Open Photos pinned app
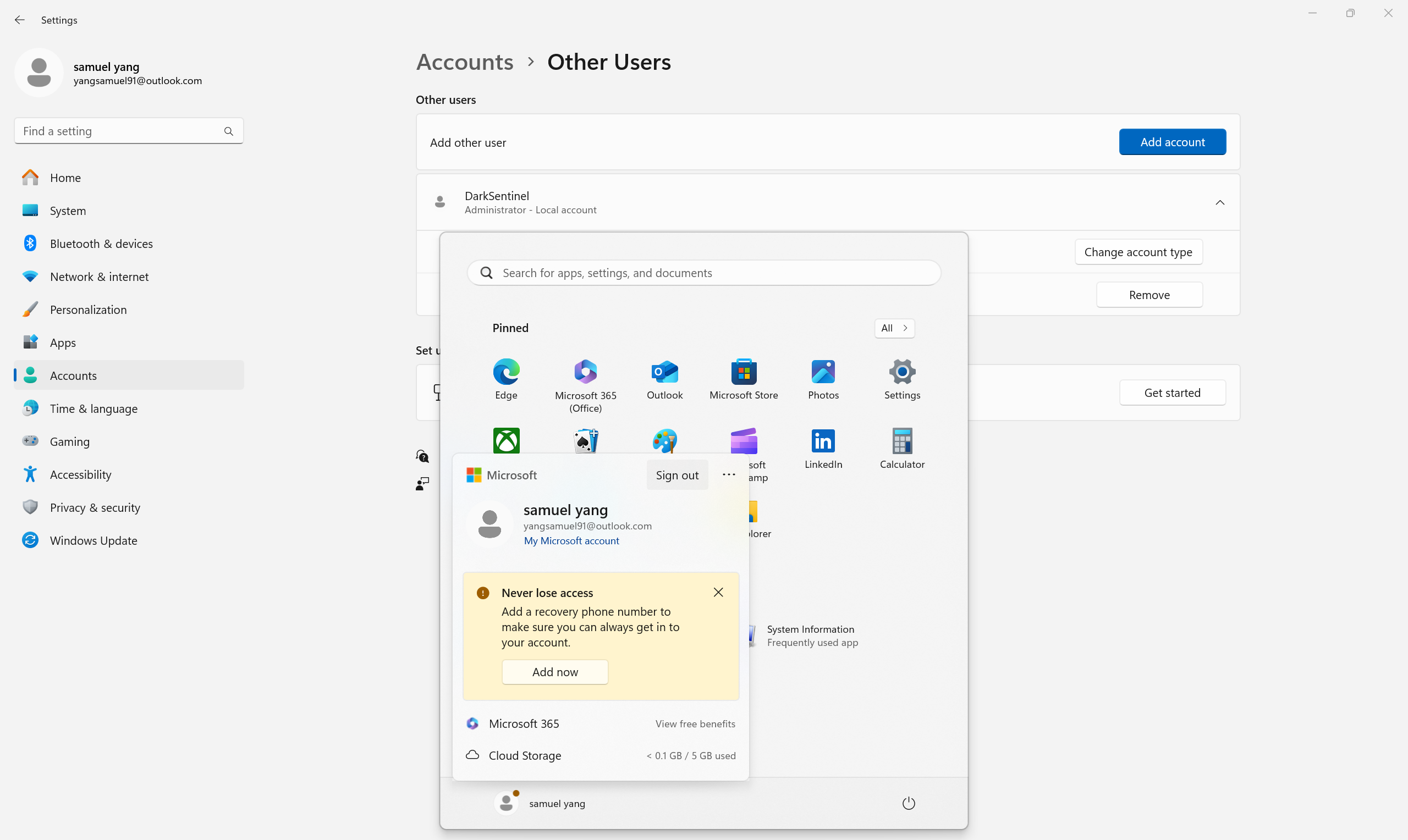 [x=823, y=379]
